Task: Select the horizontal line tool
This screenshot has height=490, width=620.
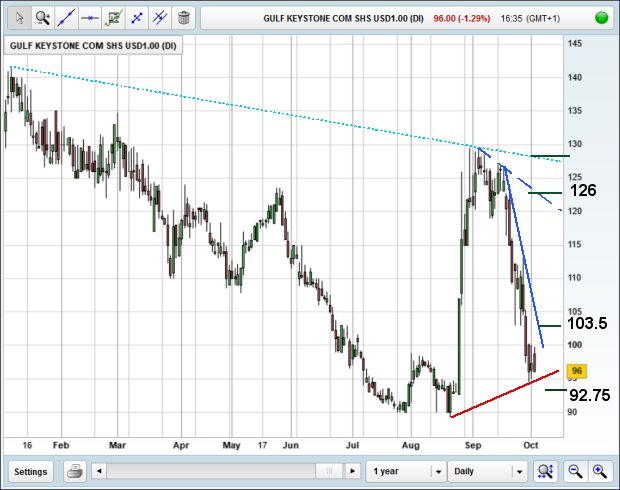Action: coord(90,18)
